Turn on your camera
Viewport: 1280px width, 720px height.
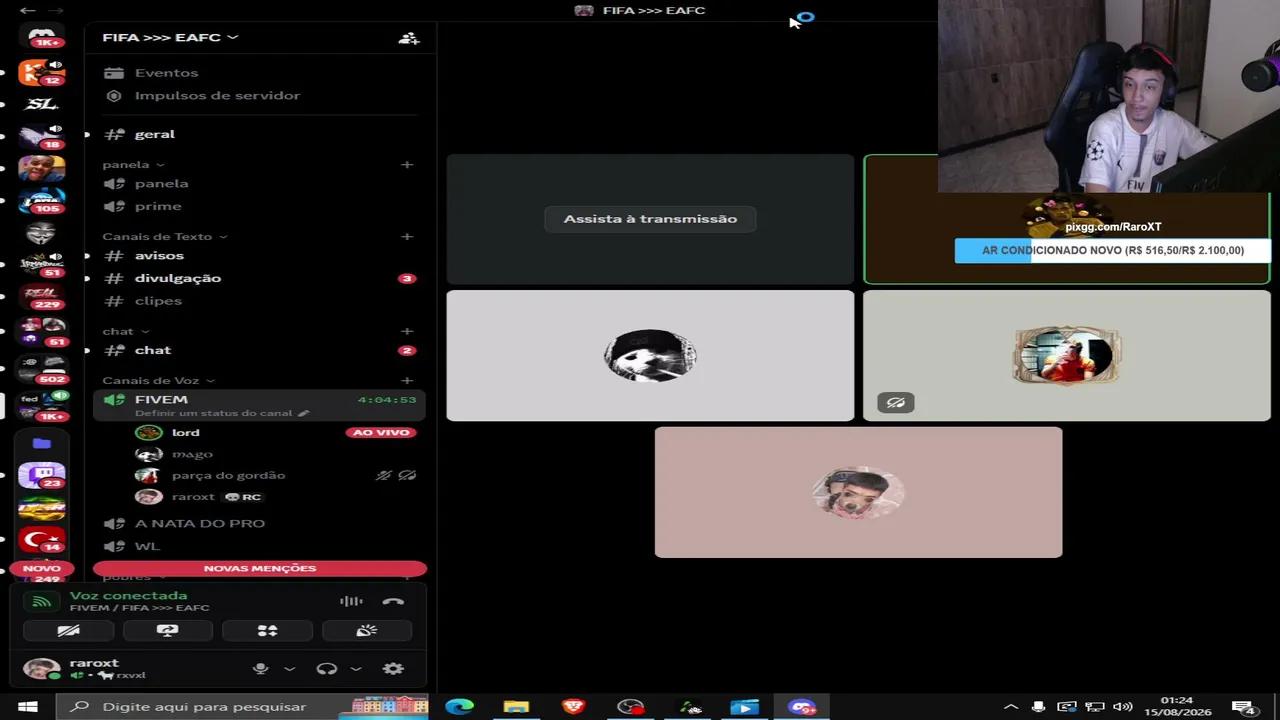(69, 631)
